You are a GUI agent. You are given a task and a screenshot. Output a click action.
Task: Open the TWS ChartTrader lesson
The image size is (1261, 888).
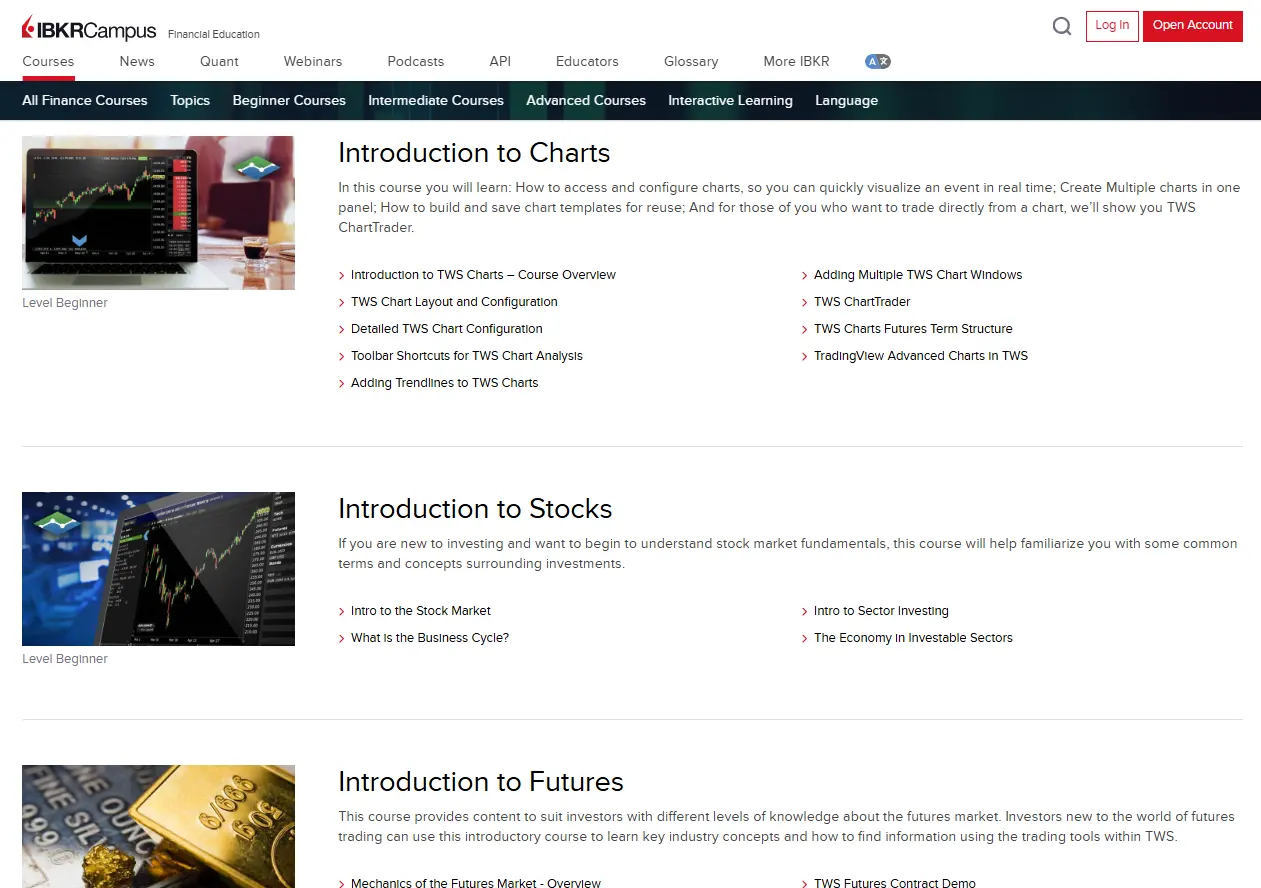tap(862, 302)
